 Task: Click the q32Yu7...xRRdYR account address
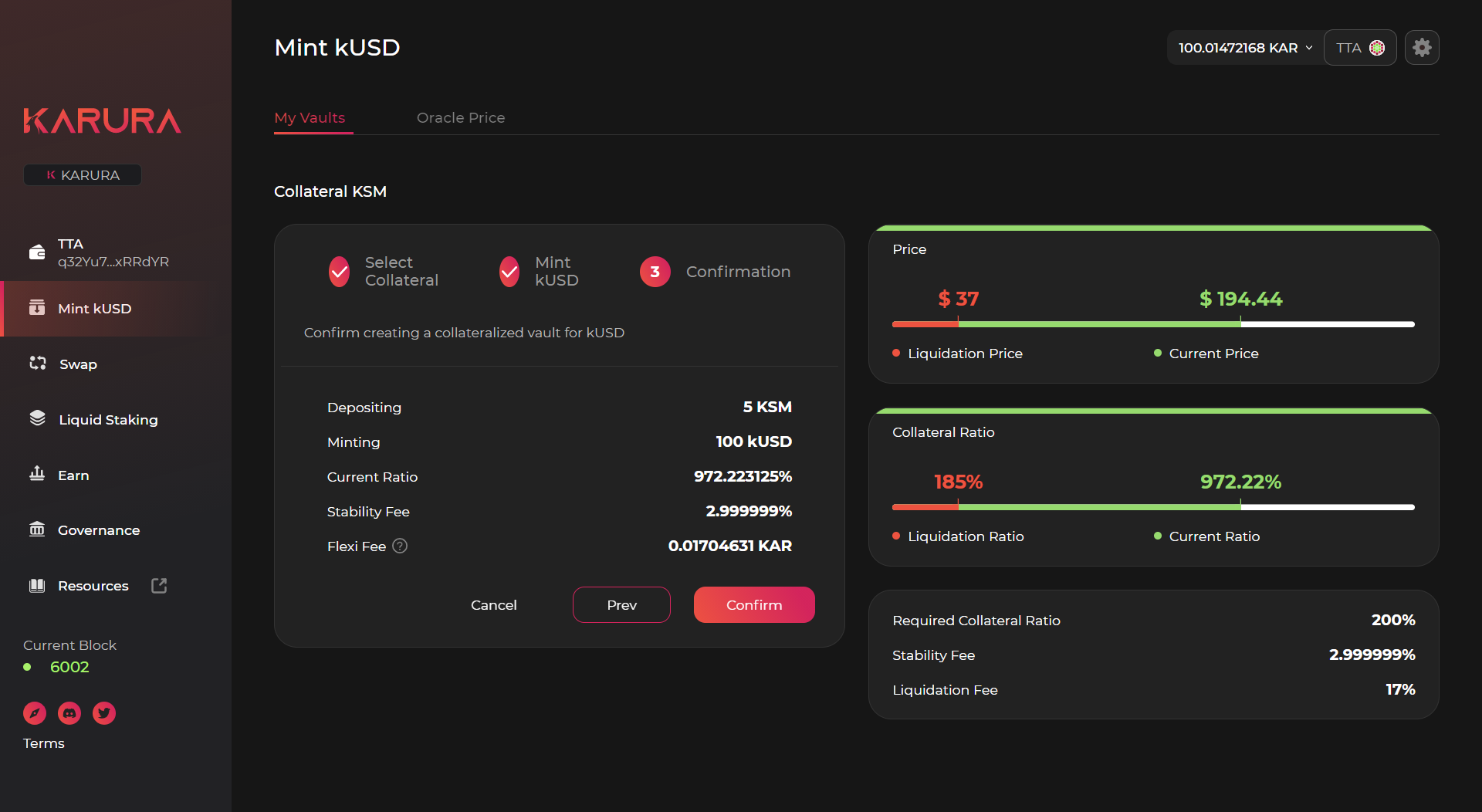pos(113,262)
